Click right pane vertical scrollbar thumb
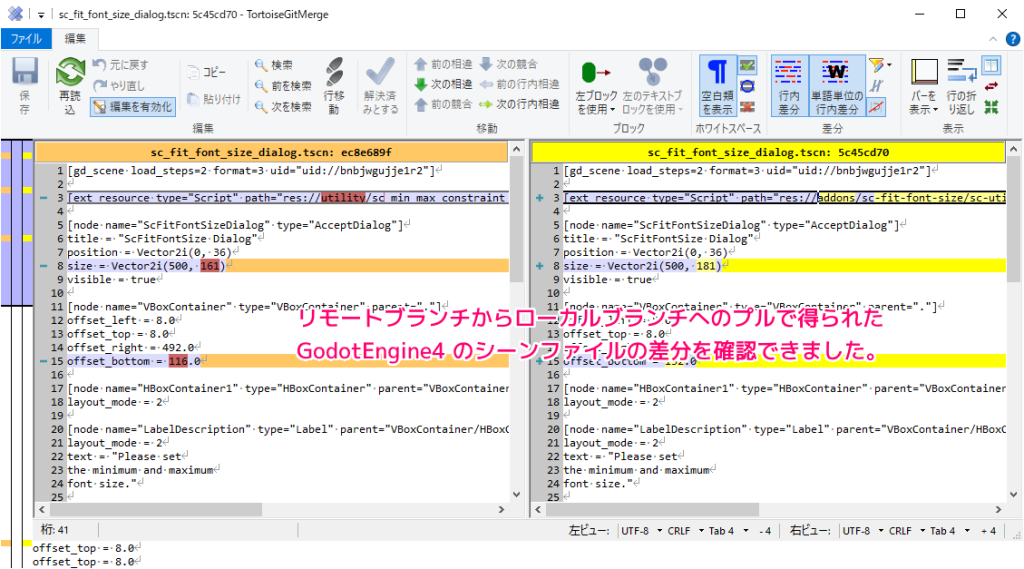1024x569 pixels. pyautogui.click(x=1014, y=219)
